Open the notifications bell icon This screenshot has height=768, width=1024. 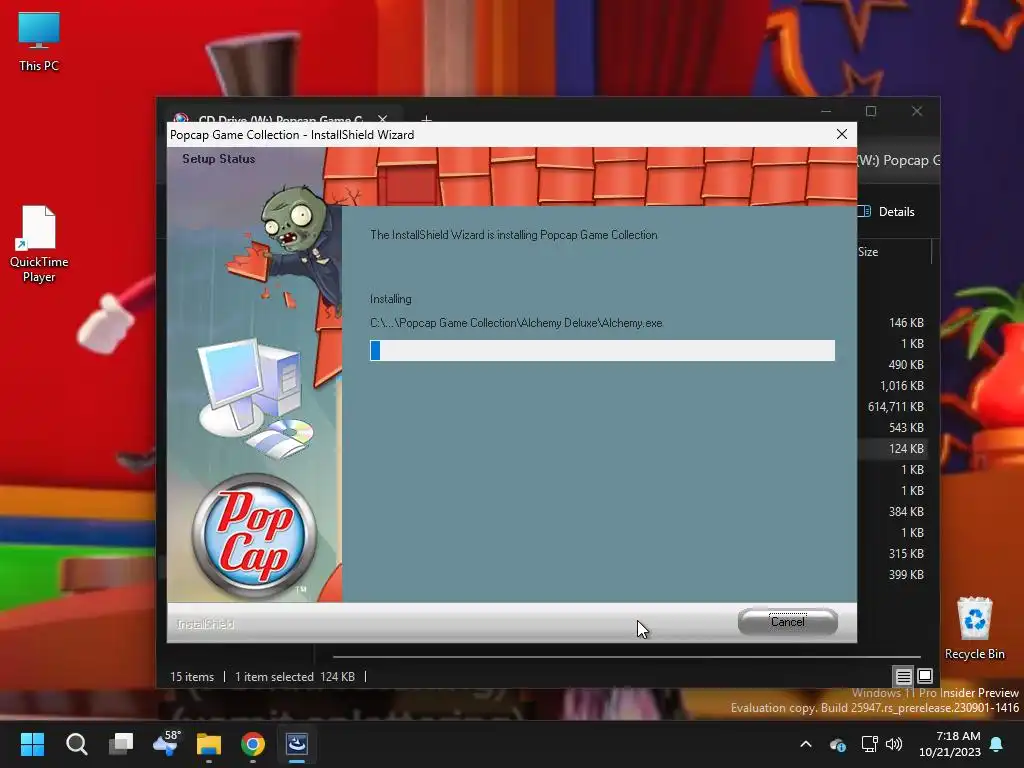point(997,744)
